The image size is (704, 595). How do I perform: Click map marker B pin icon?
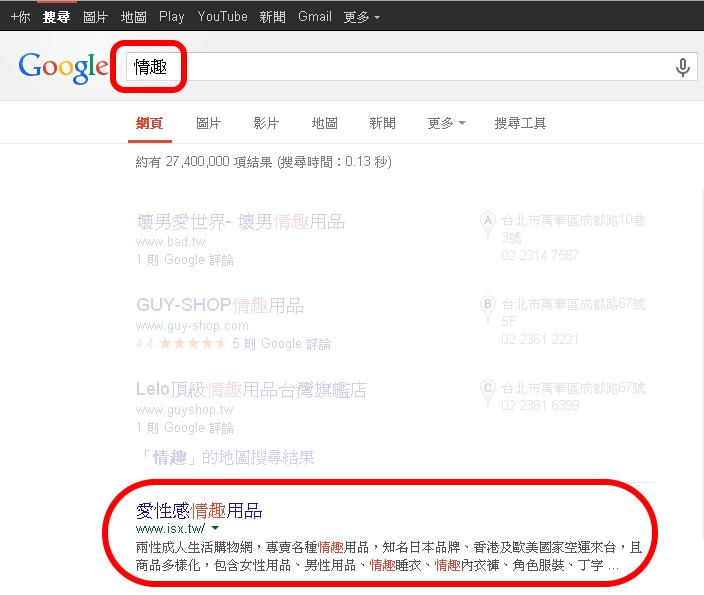point(488,309)
